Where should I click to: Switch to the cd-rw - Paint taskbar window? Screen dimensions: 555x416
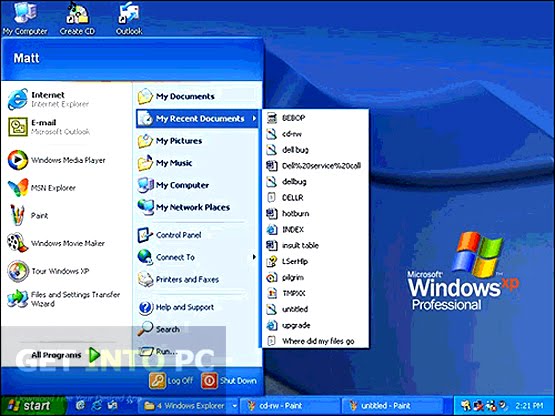click(290, 406)
